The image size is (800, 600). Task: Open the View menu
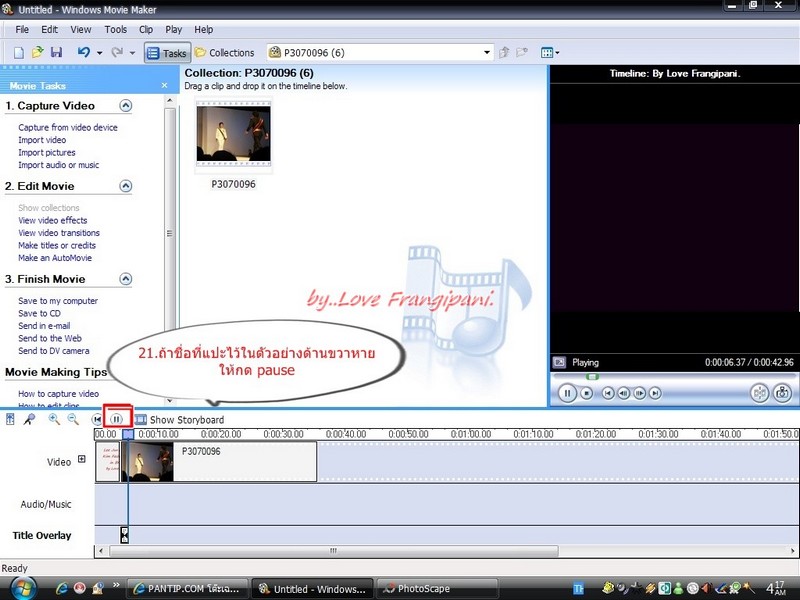tap(81, 30)
